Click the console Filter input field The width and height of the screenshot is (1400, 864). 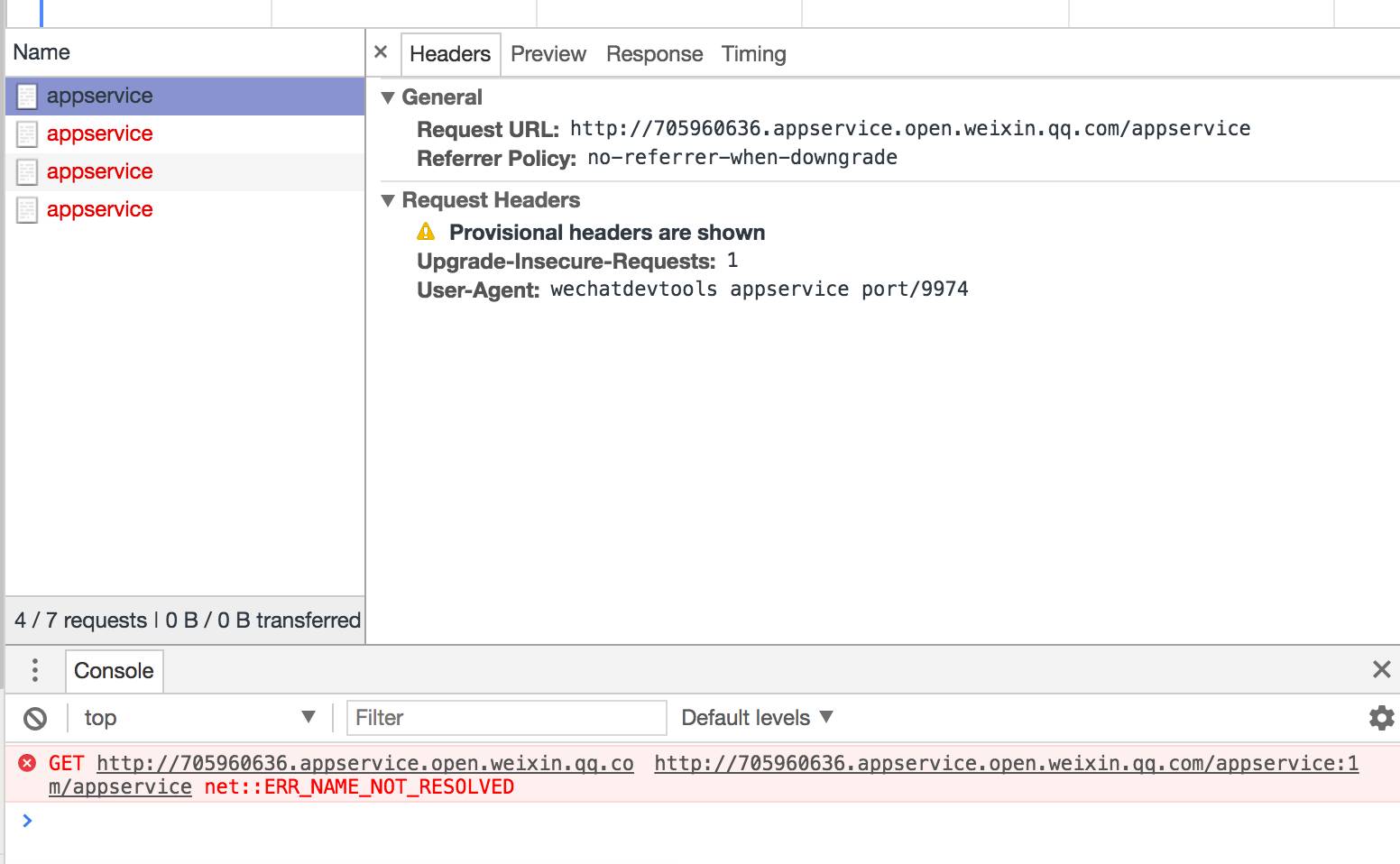click(x=506, y=718)
